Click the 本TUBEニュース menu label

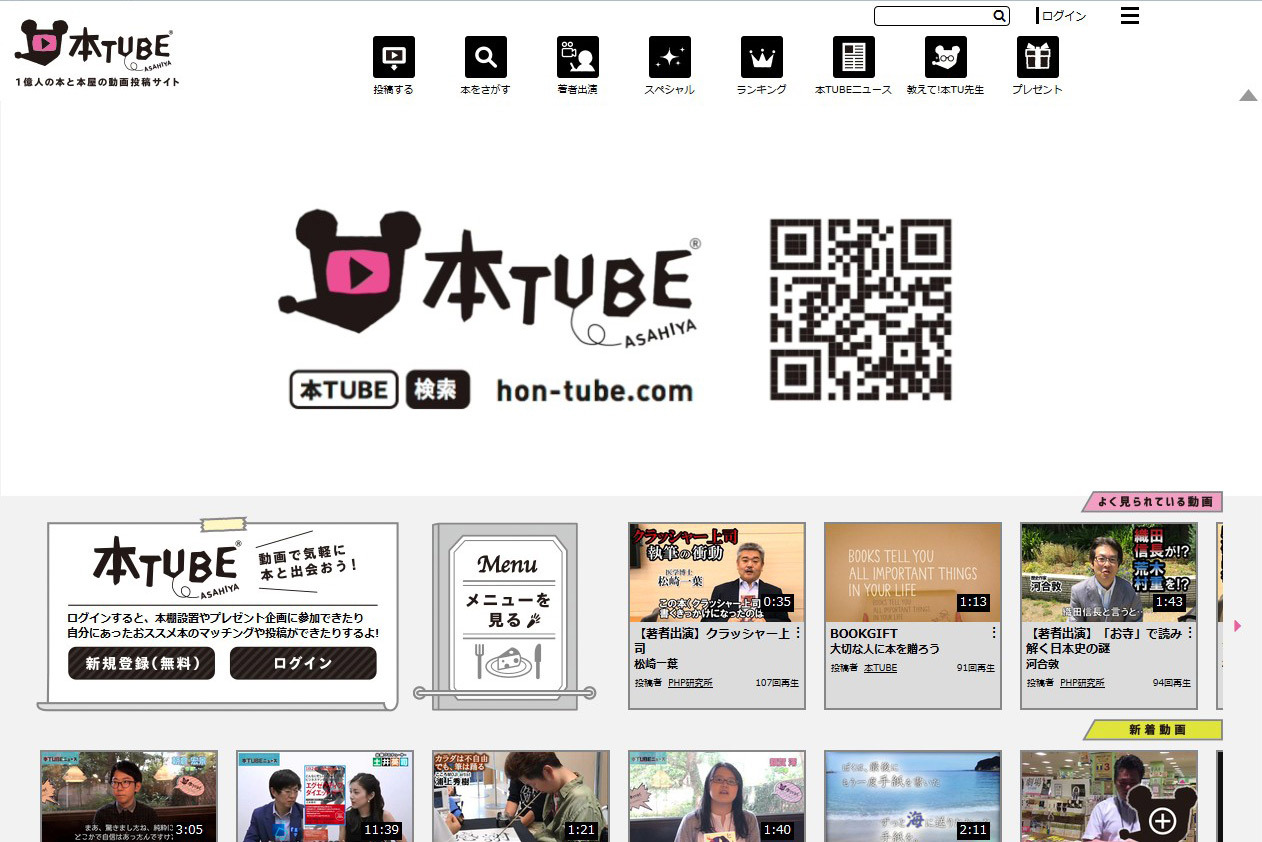[x=854, y=89]
